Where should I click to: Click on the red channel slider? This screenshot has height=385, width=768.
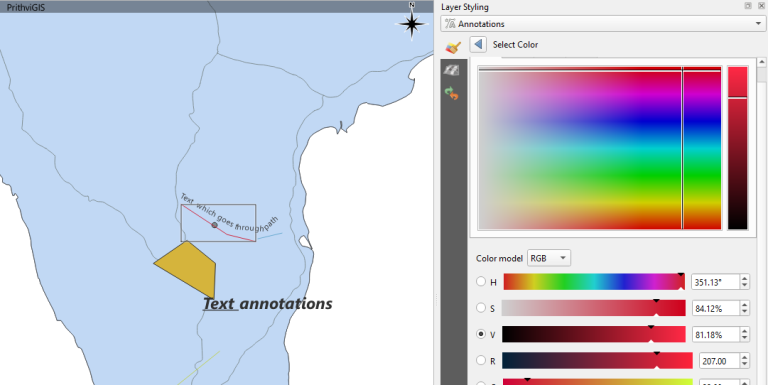point(598,361)
